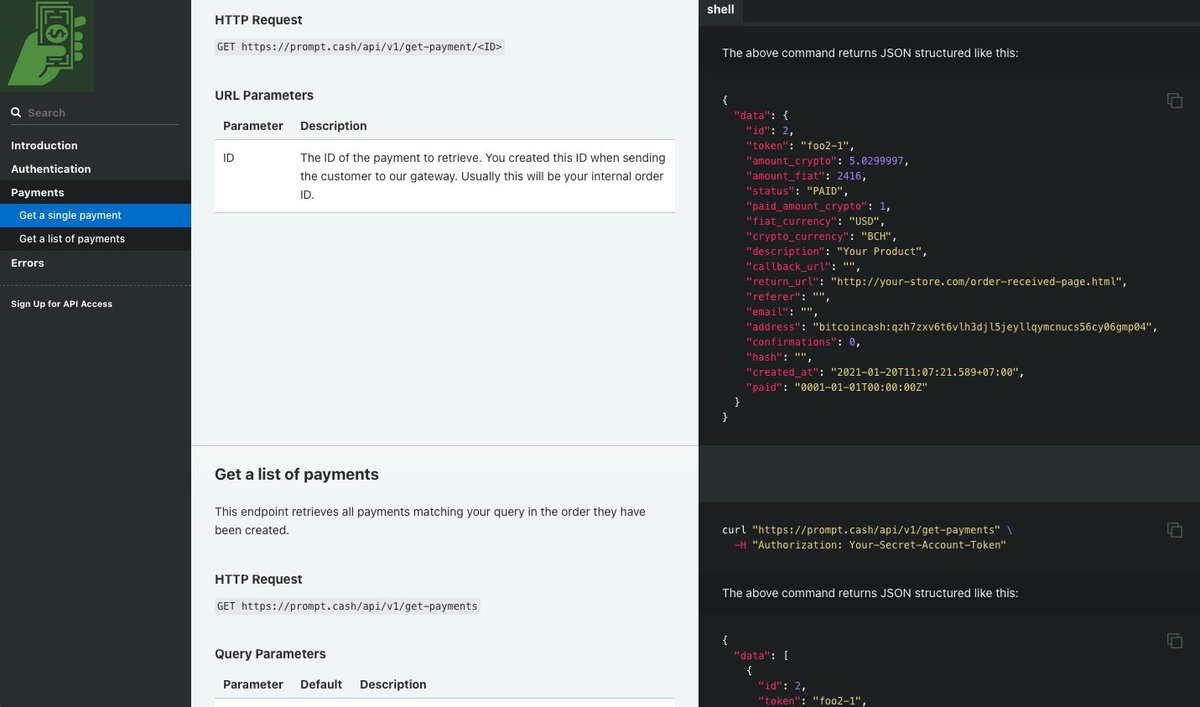Viewport: 1200px width, 707px height.
Task: Open the Errors section
Action: tap(27, 263)
